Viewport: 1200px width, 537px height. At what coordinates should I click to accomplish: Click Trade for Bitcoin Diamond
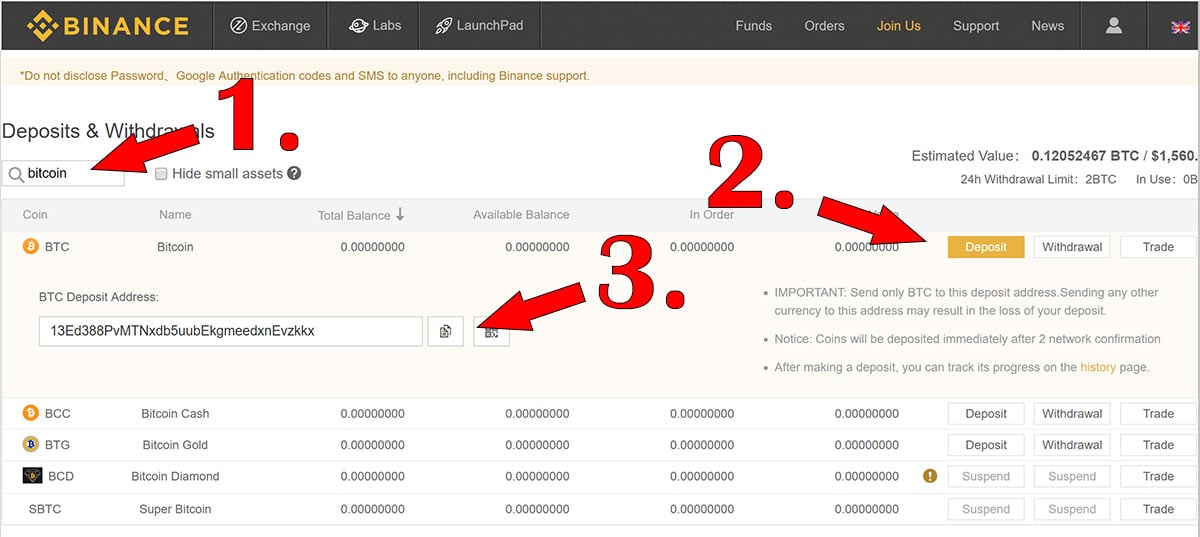point(1158,476)
